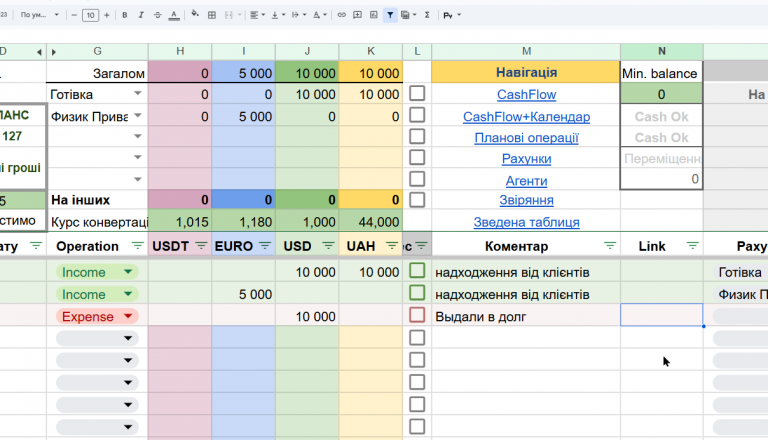Screen dimensions: 768x440
Task: Select column J header
Action: coord(307,51)
